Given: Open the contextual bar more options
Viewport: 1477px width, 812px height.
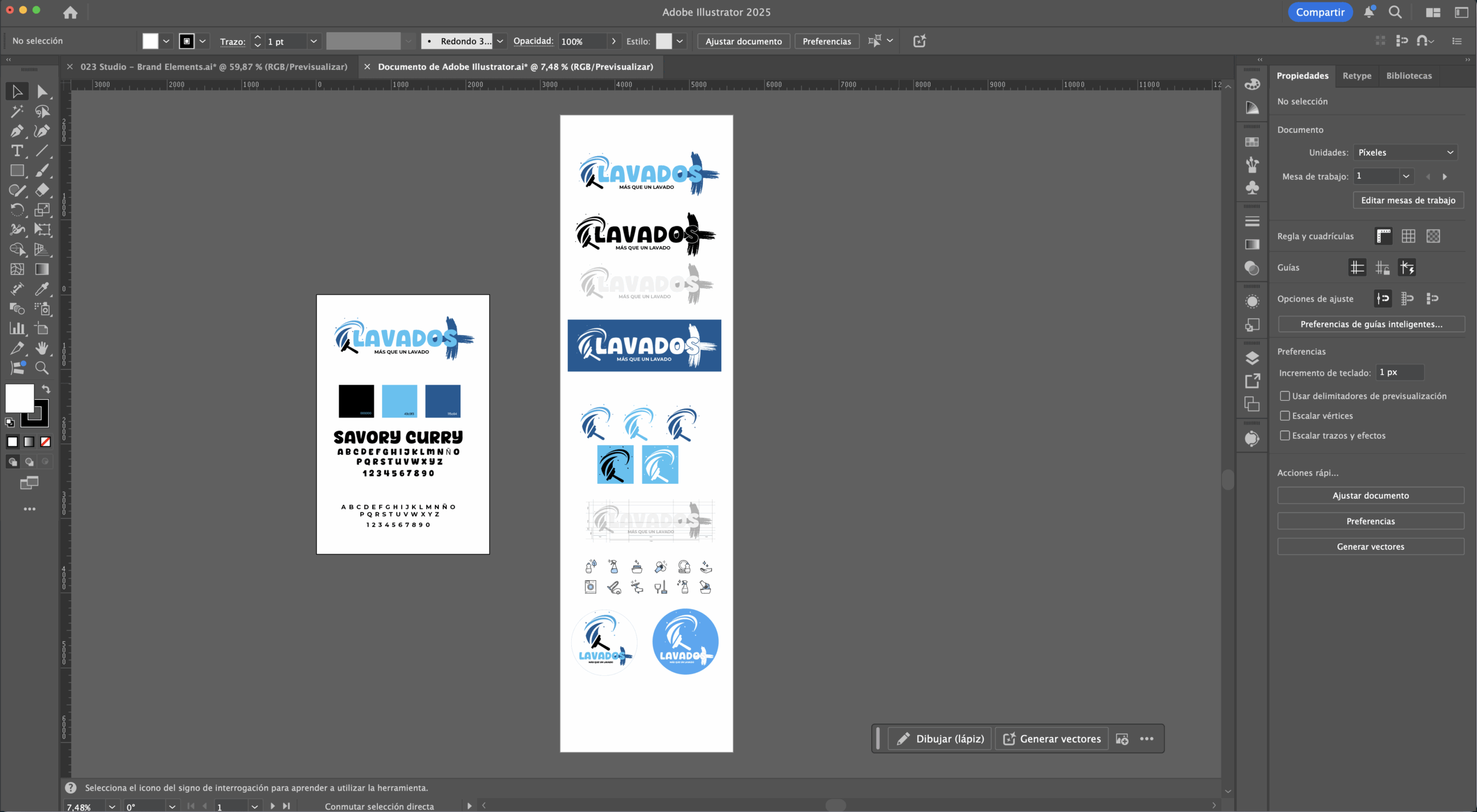Looking at the screenshot, I should click(x=1147, y=739).
